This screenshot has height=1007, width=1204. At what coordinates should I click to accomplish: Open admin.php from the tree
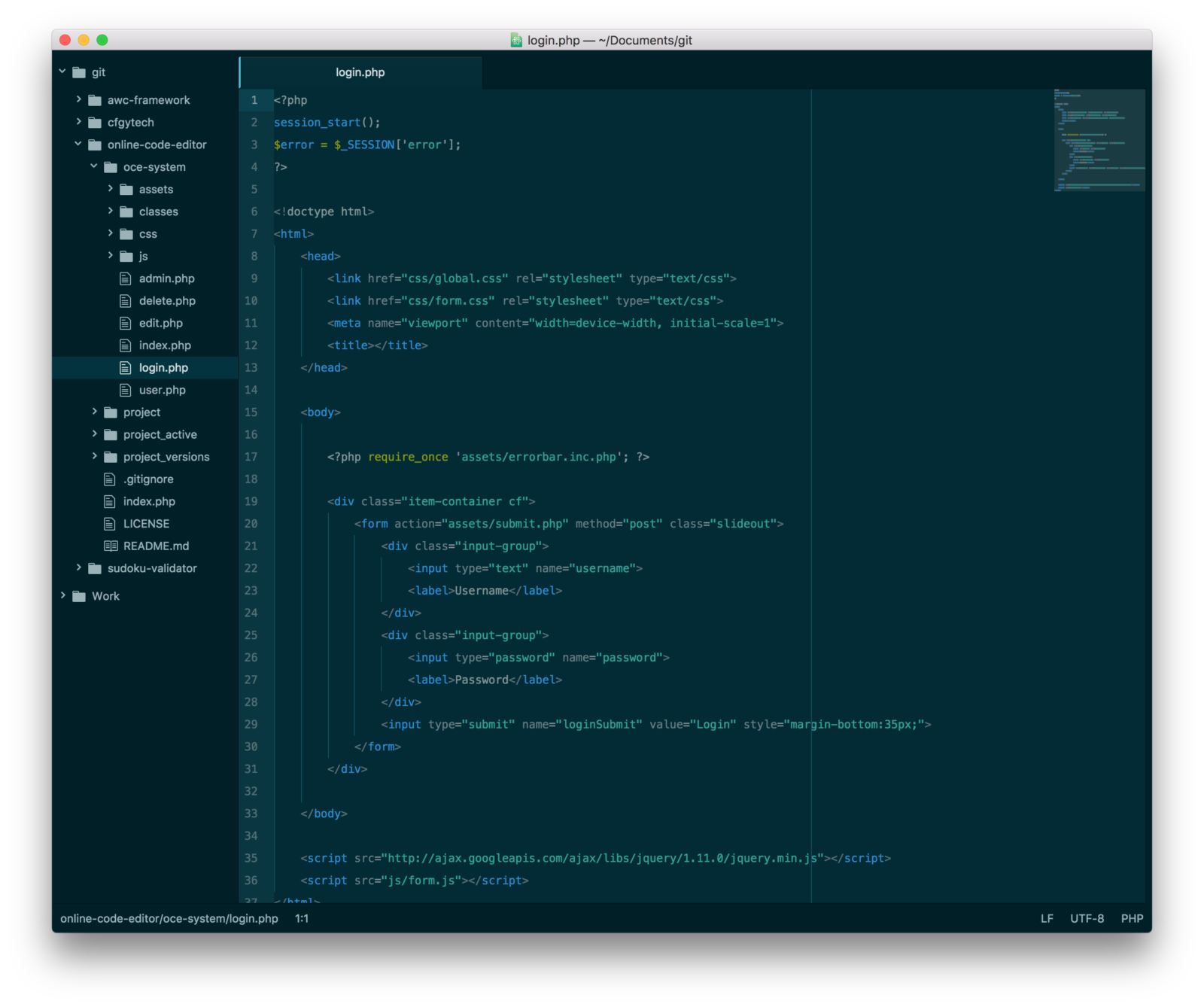(166, 278)
